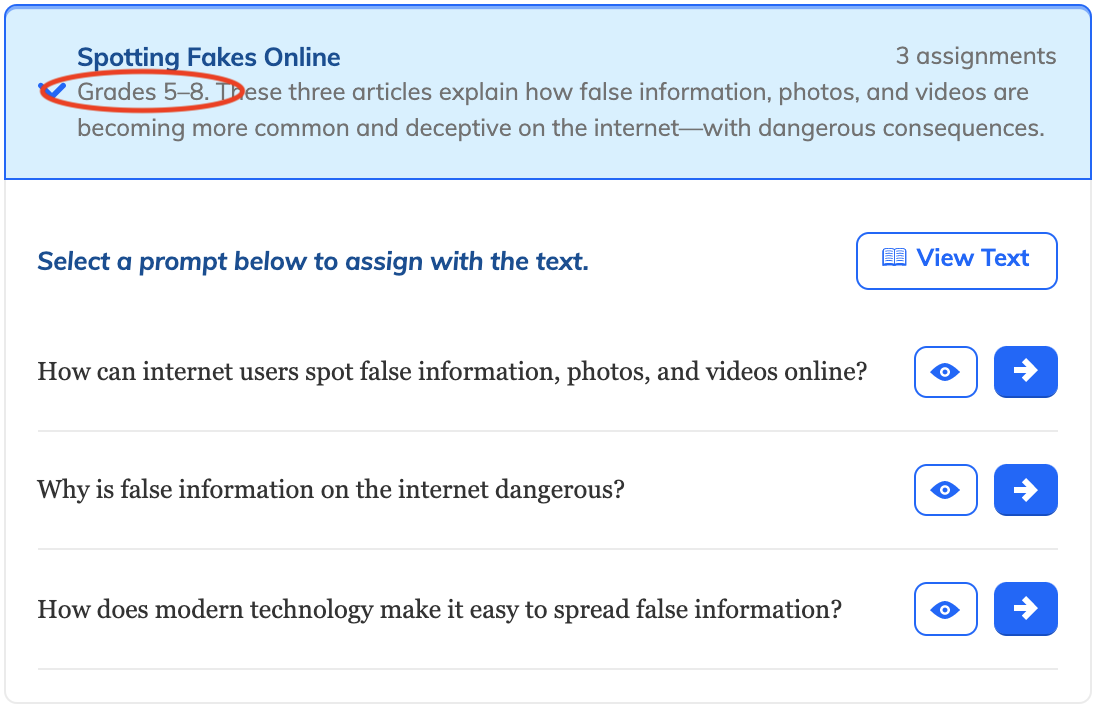
Task: Click description line 'becoming more common and deceptive'
Action: 561,129
